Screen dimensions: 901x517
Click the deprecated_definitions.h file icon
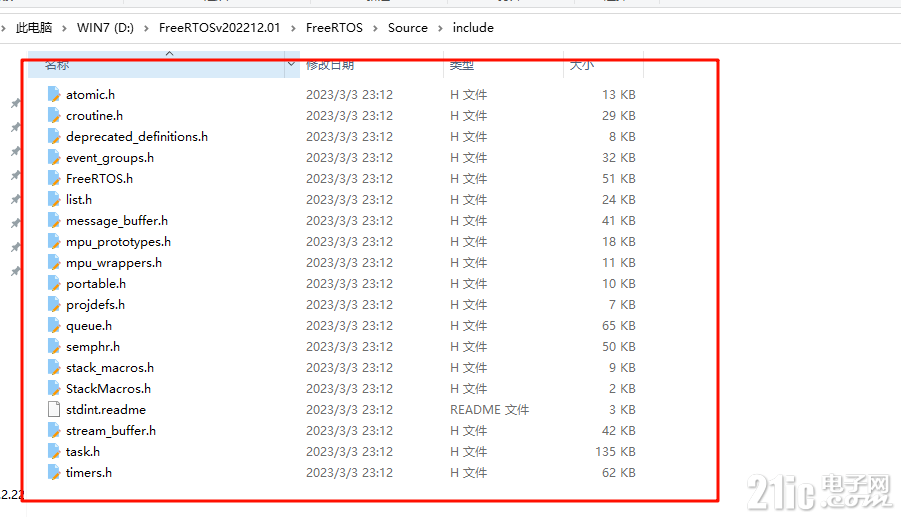click(54, 136)
